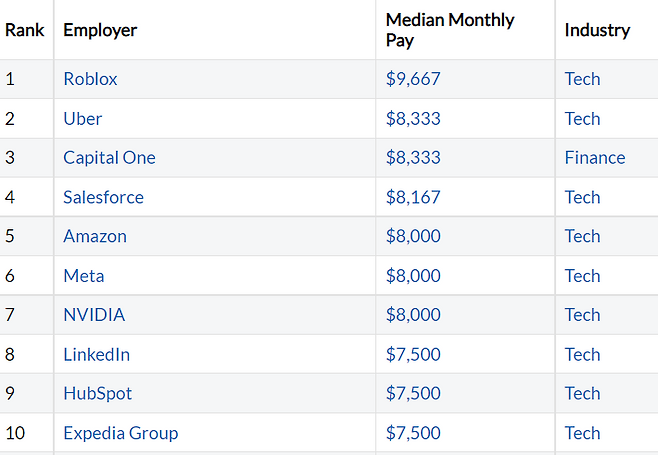Click the Employer column header
The height and width of the screenshot is (455, 658).
100,30
